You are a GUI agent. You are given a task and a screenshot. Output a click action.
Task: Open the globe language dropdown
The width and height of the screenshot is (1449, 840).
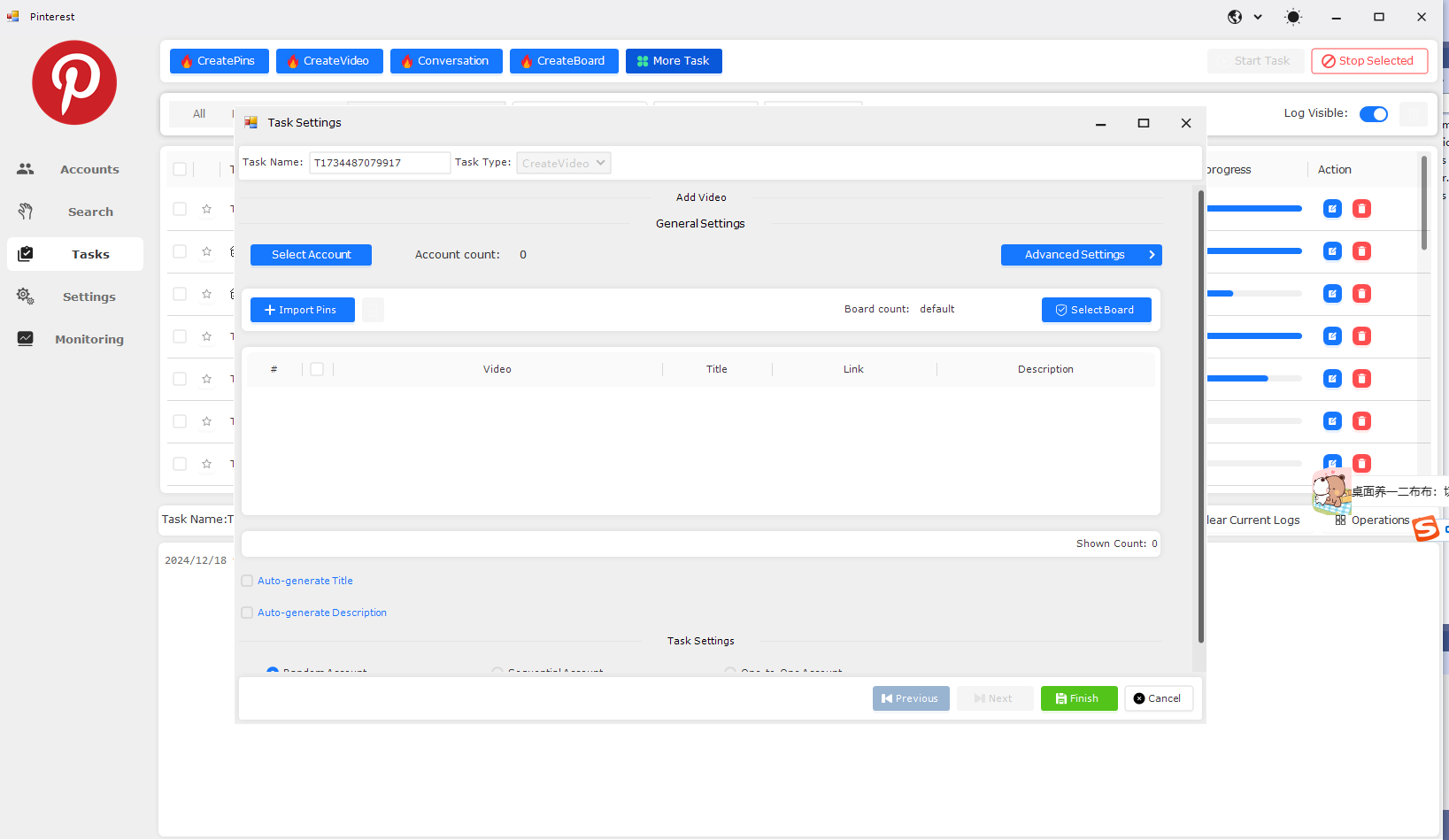1244,17
